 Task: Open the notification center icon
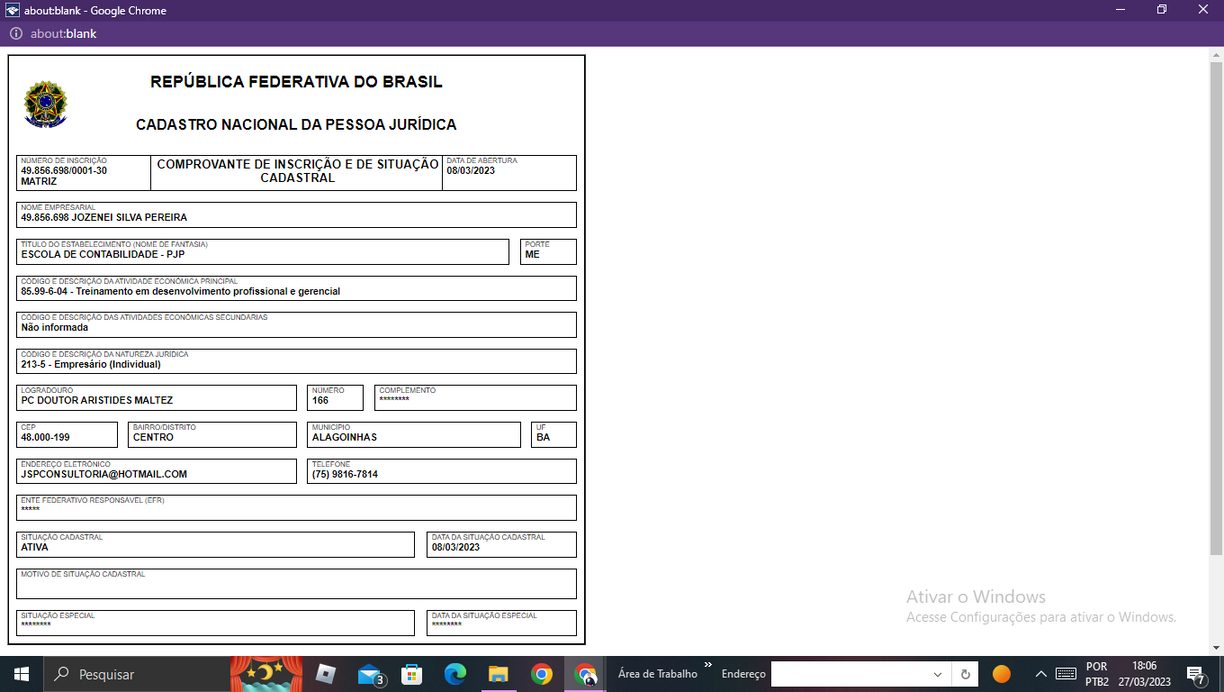click(x=1195, y=674)
